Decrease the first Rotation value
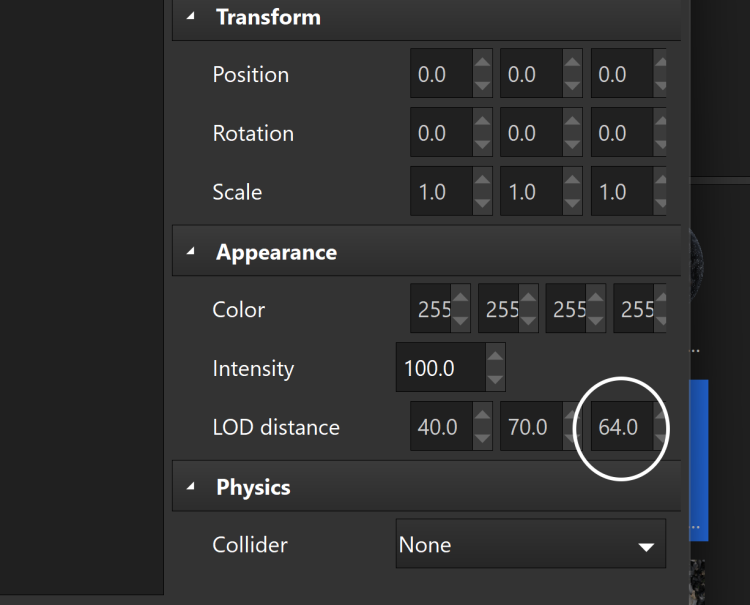The height and width of the screenshot is (605, 750). tap(482, 145)
